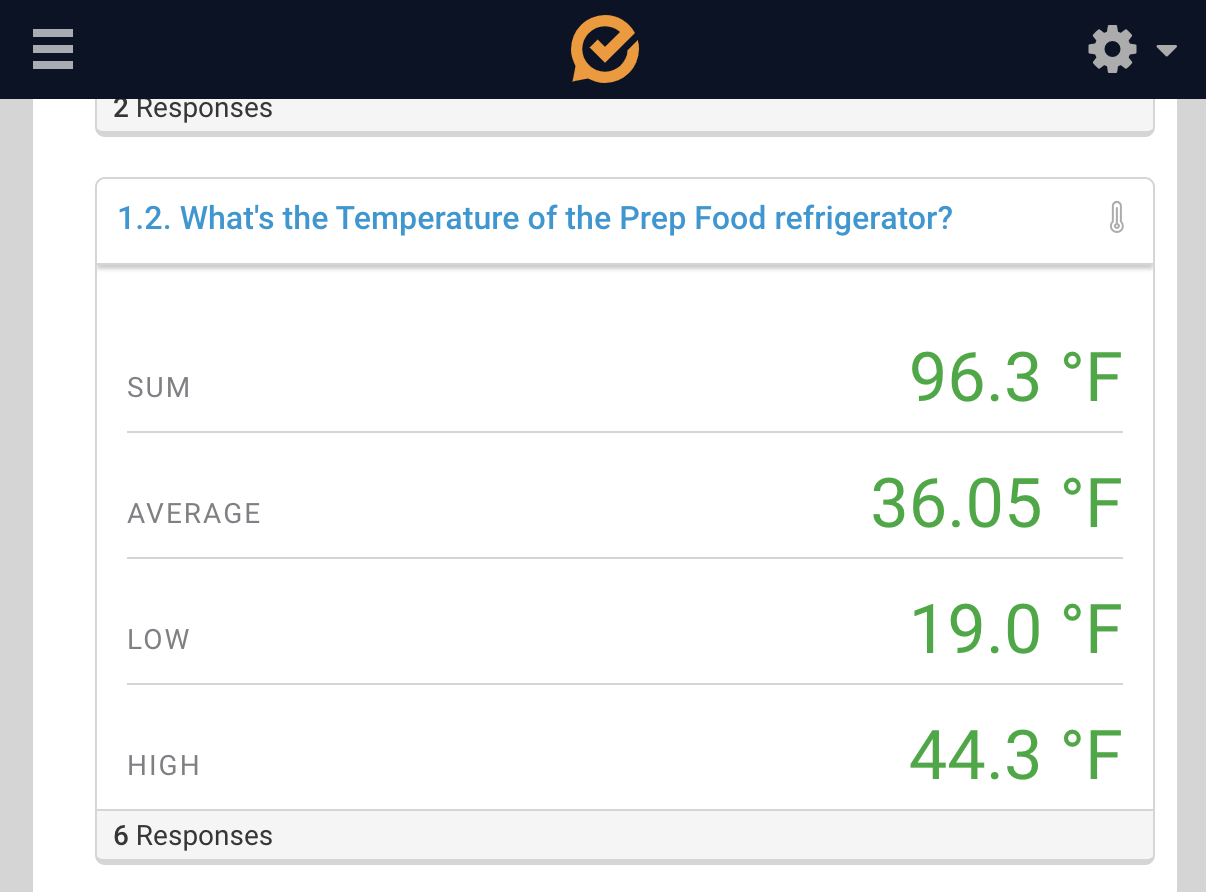
Task: Expand the dropdown caret beside gear
Action: (x=1166, y=50)
